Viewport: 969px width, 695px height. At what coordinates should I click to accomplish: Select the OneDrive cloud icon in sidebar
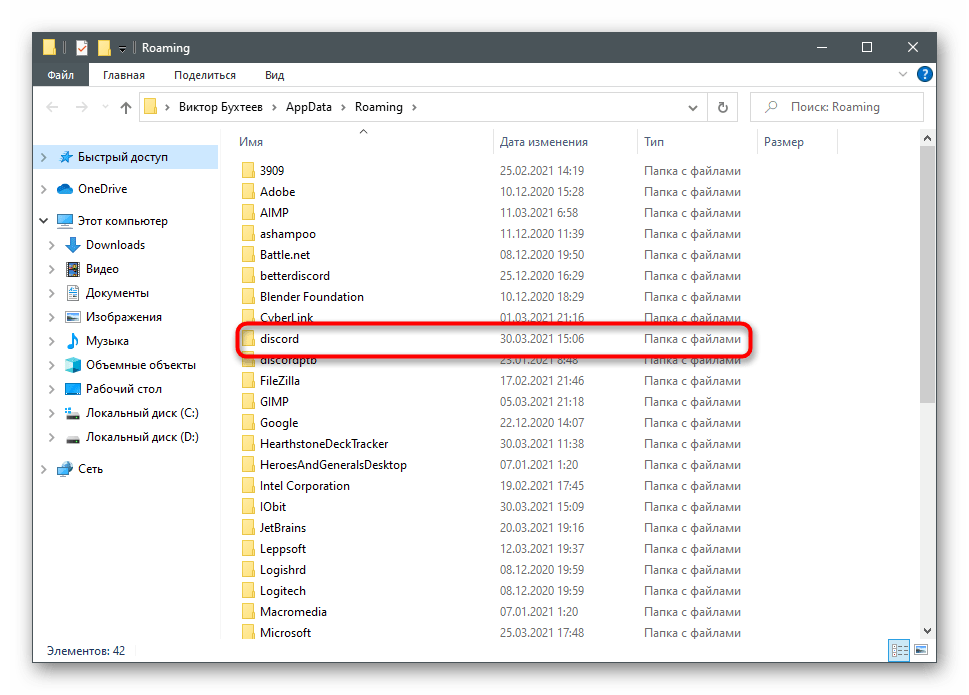tap(65, 189)
